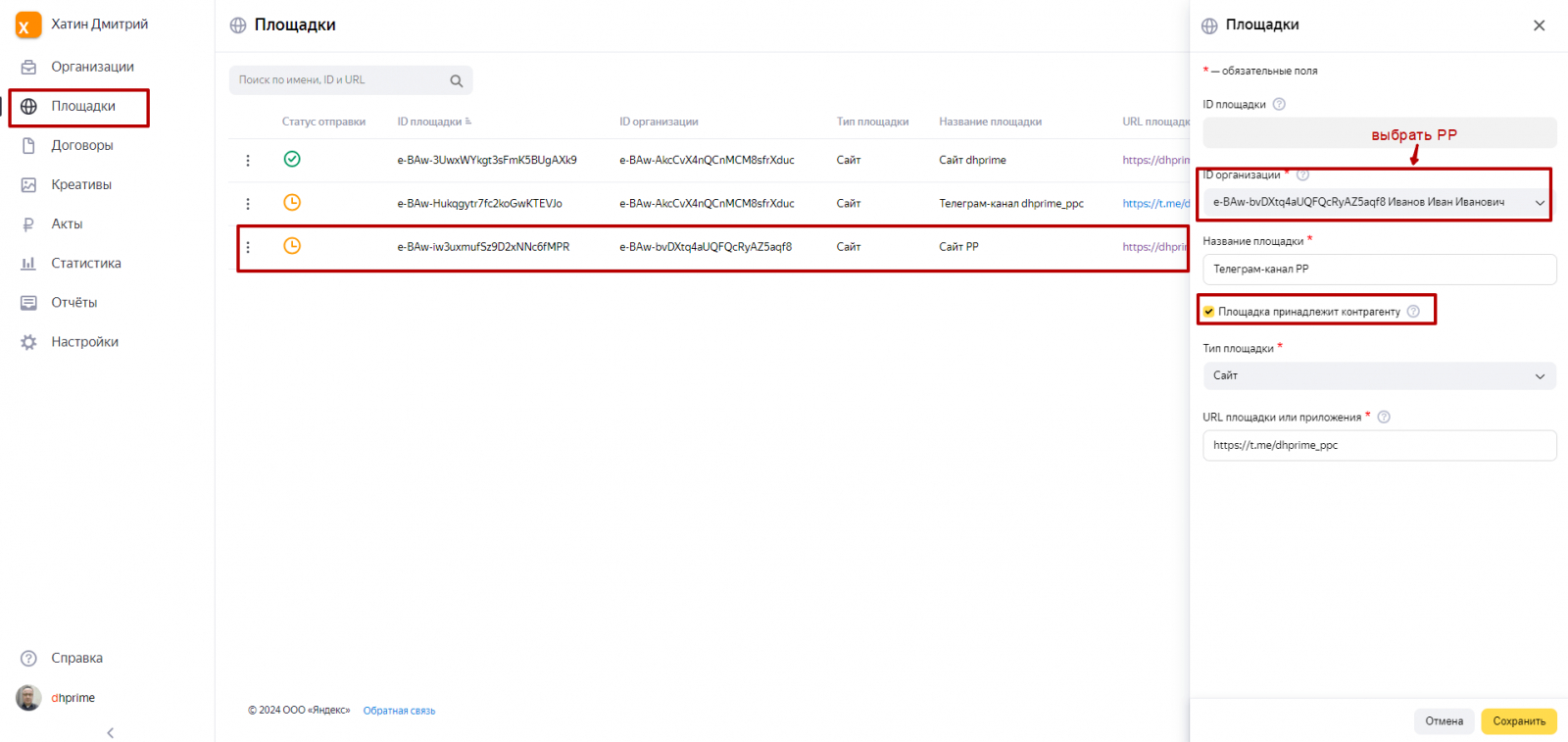Go to Статистика section
1568x742 pixels.
point(86,264)
